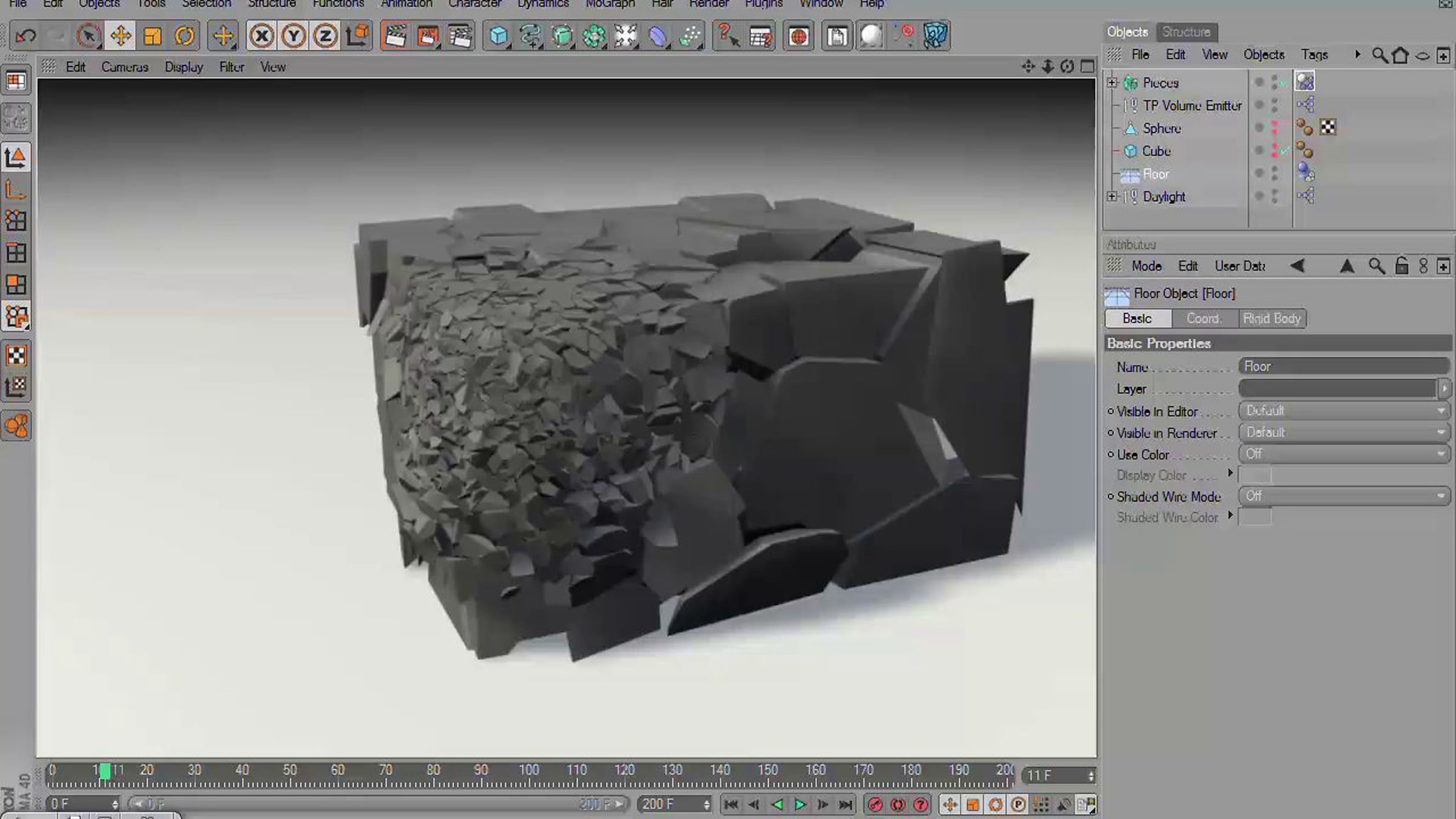Select the Scale tool
Screen dimensions: 1456x819
point(152,36)
